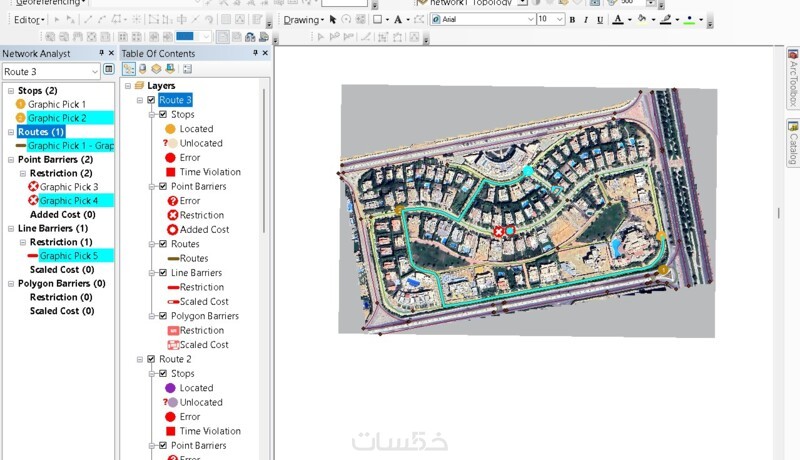Screen dimensions: 800x460
Task: Open Table Of Contents Options icon
Action: point(187,69)
